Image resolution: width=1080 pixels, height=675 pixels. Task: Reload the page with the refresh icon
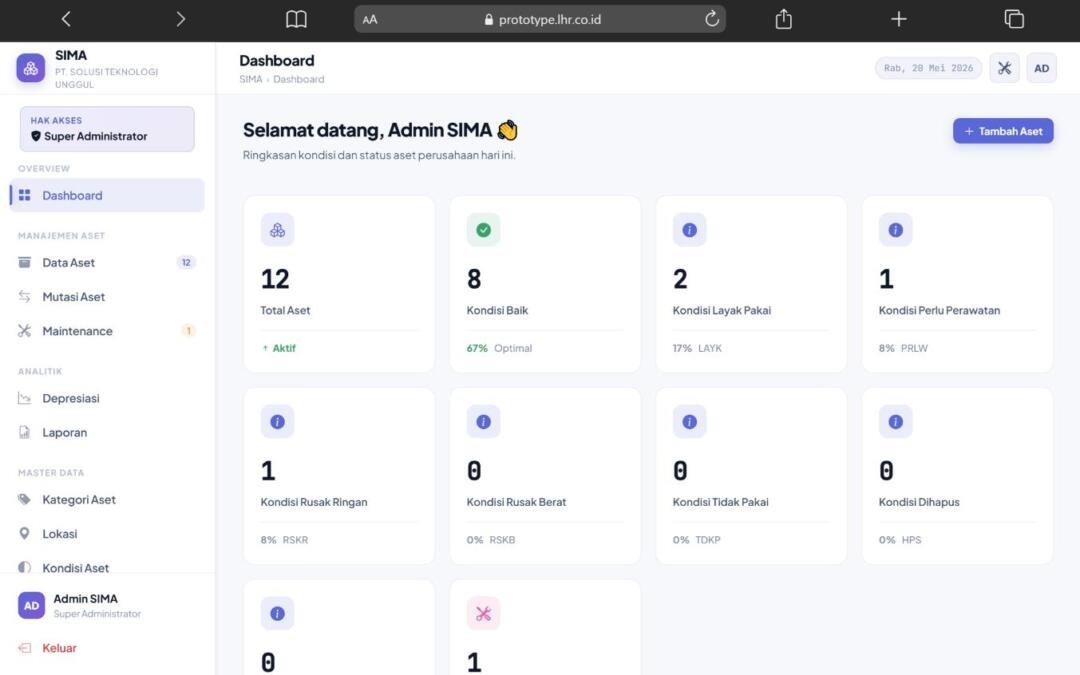coord(712,19)
